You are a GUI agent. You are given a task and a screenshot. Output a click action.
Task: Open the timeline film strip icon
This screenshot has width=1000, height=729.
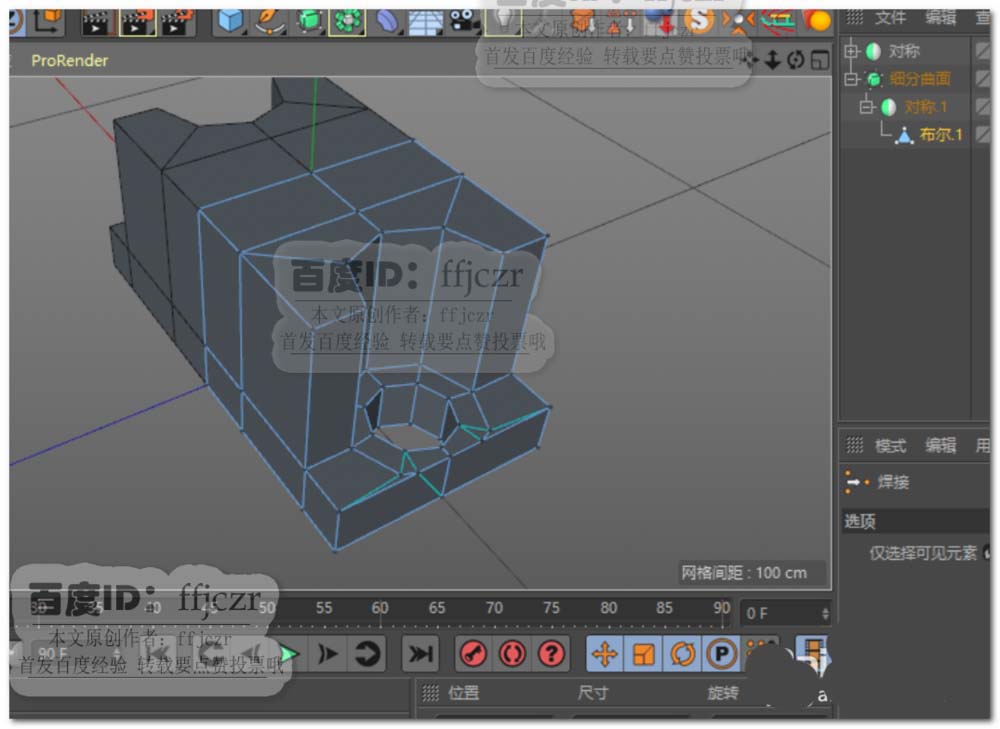coord(812,654)
